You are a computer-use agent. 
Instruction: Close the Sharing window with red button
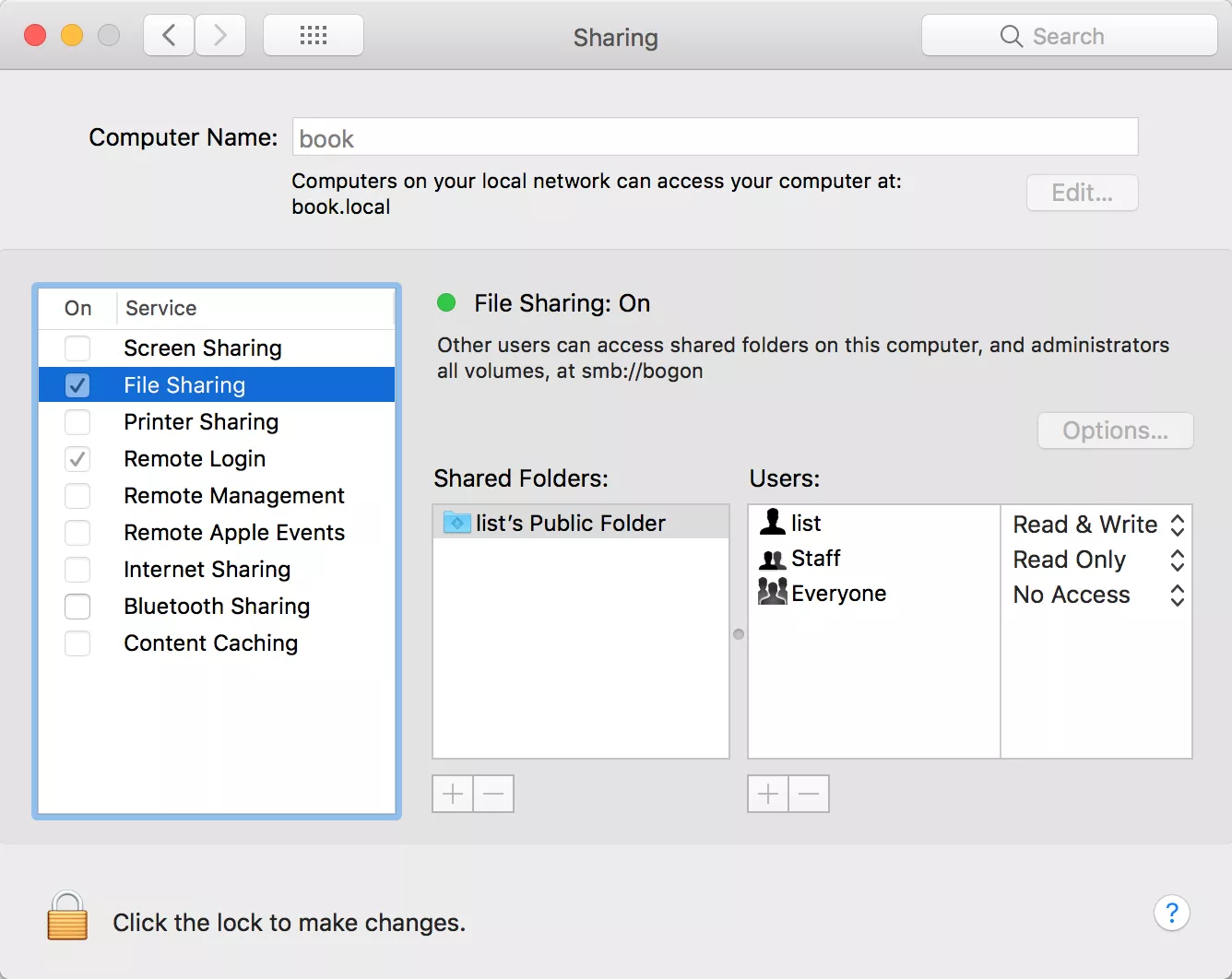(x=35, y=36)
